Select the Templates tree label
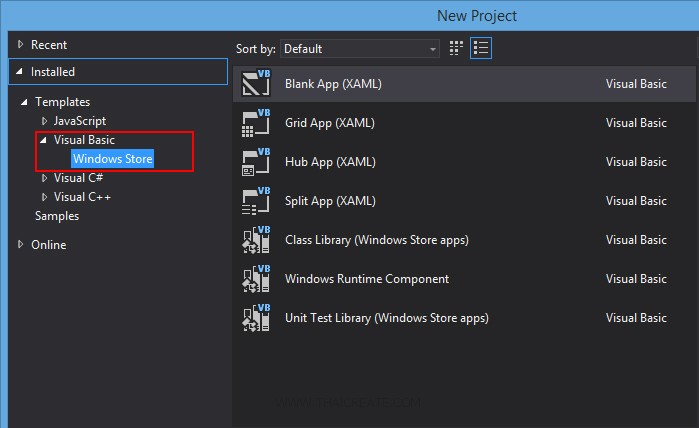 [62, 102]
